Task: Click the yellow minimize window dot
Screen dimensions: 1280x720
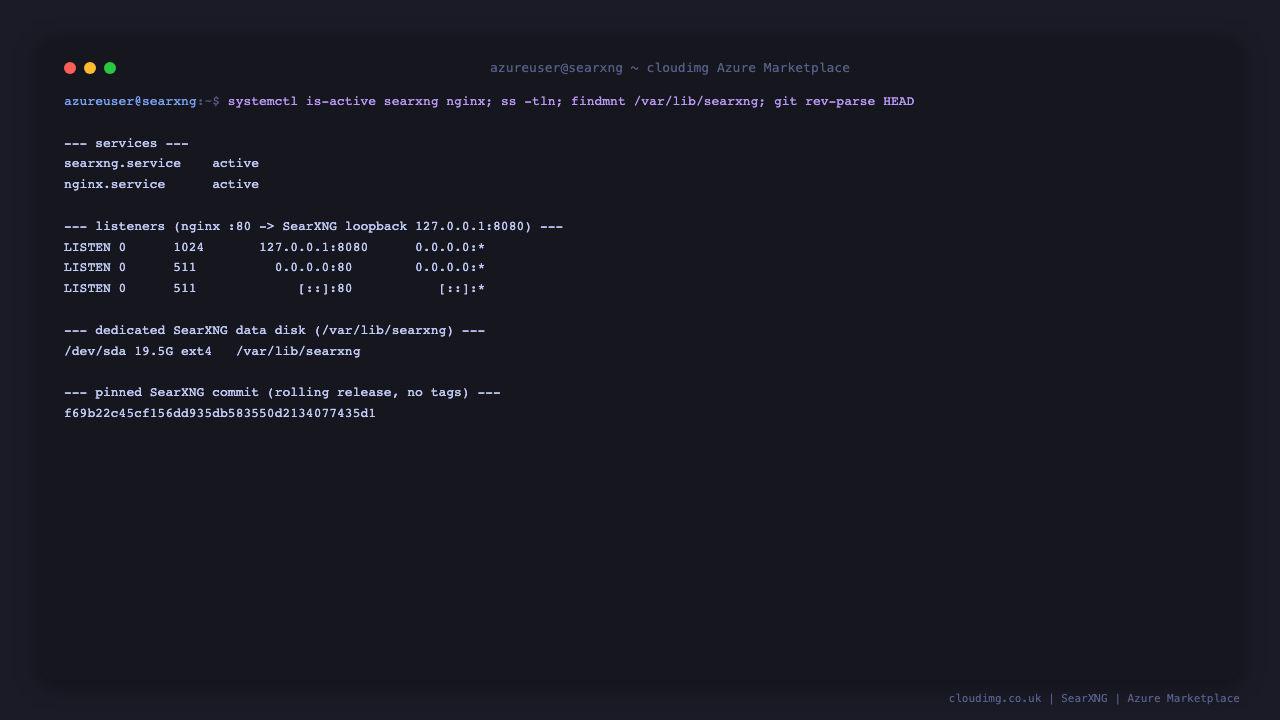Action: click(x=90, y=68)
